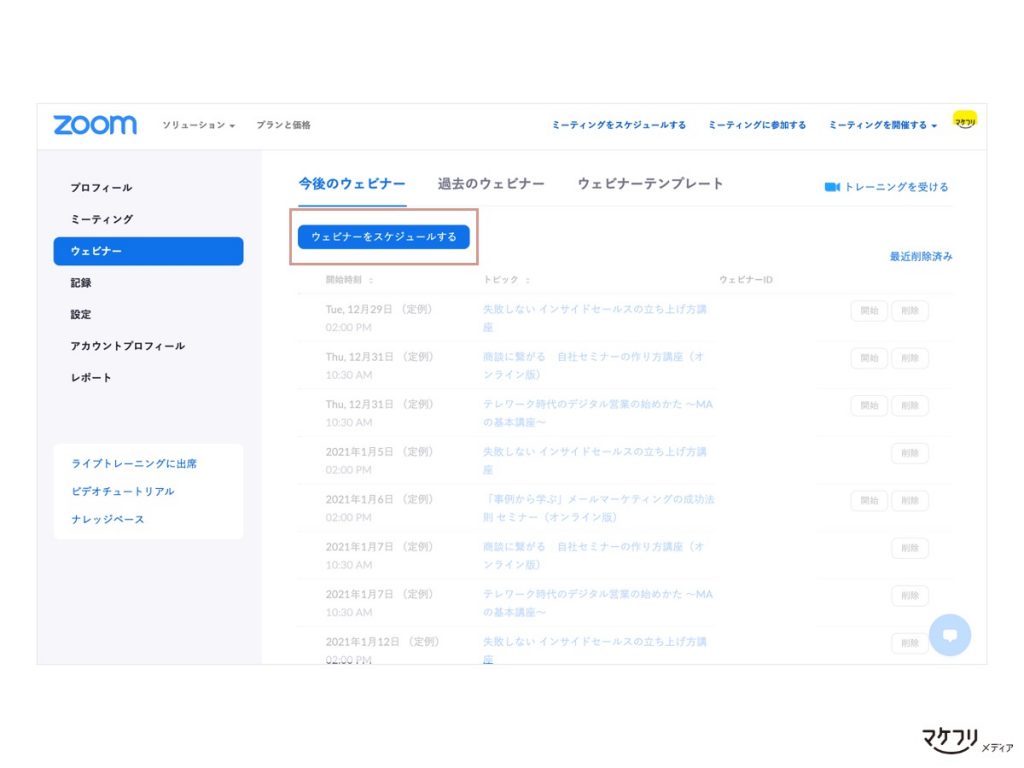Expand the ミーティングを開催する dropdown
Viewport: 1024px width, 768px height.
click(x=882, y=125)
